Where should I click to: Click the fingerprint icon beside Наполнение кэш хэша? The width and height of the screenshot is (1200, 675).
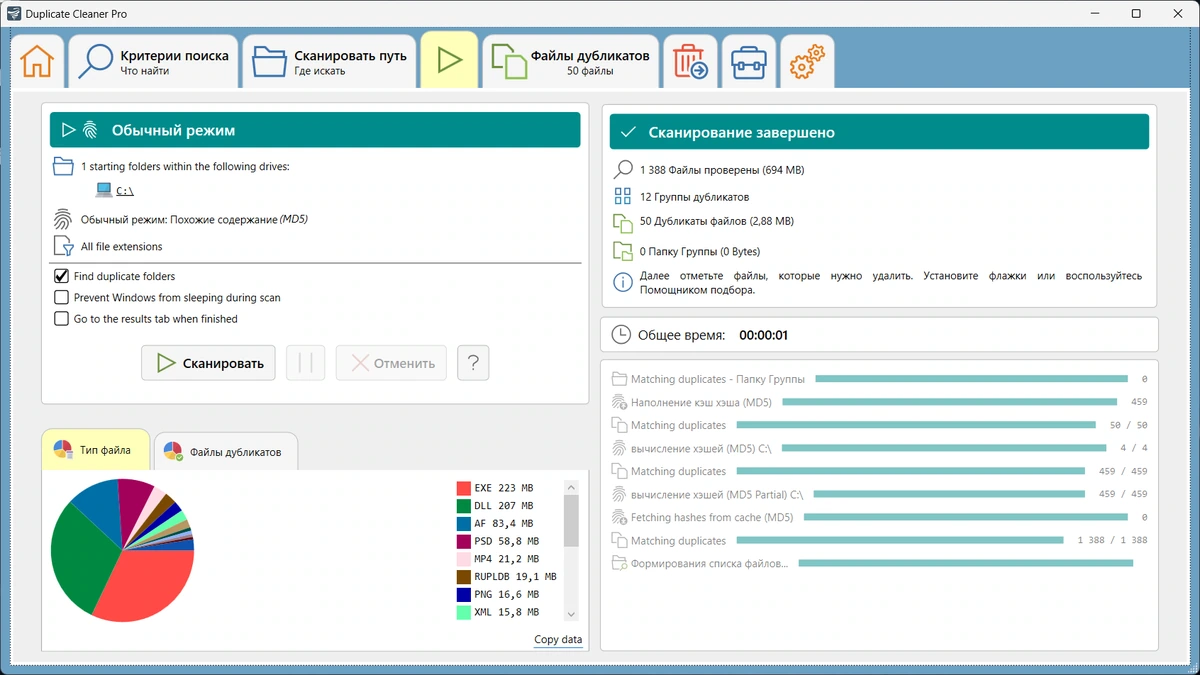point(618,402)
